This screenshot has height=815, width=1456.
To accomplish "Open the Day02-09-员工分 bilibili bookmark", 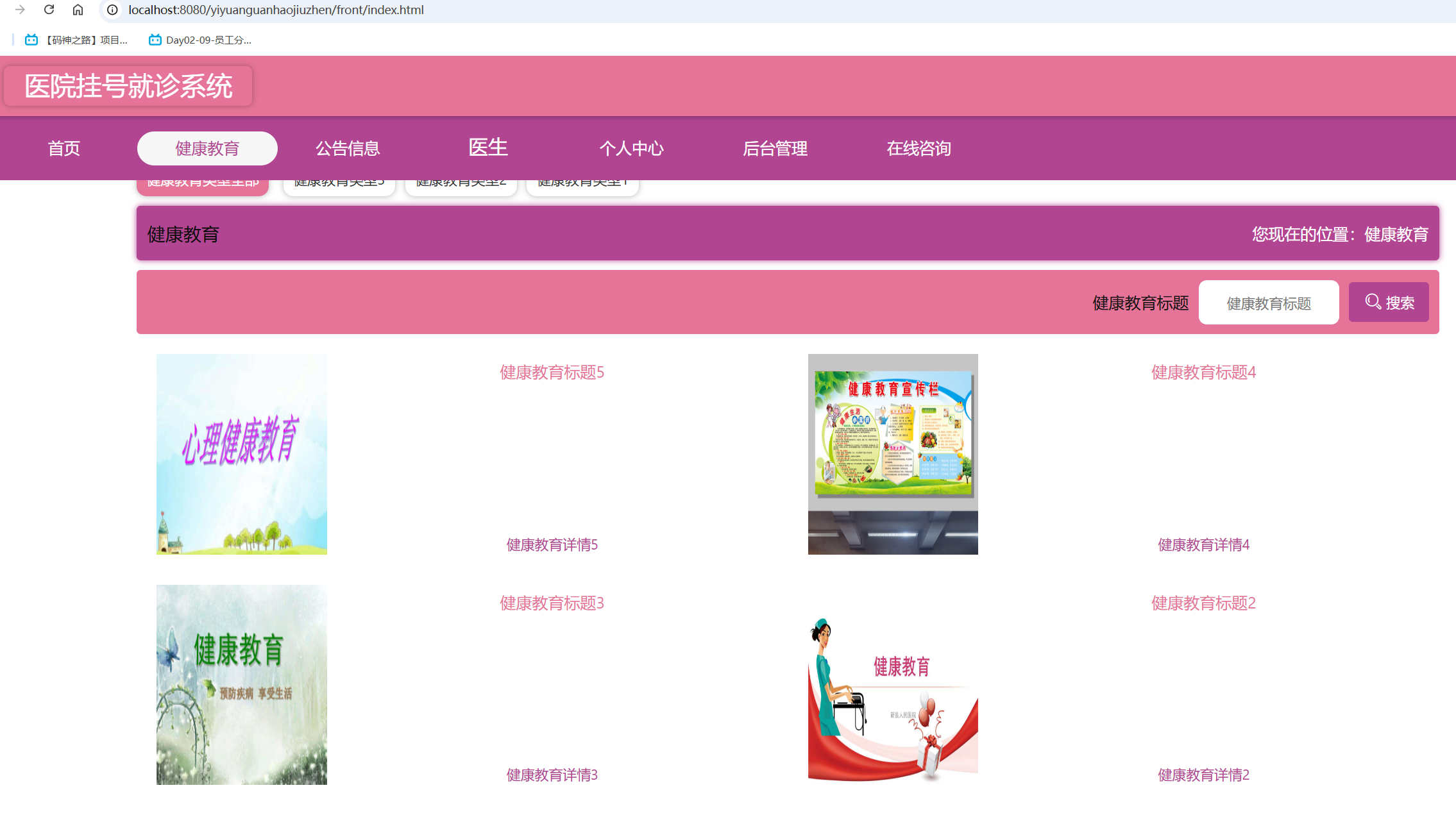I will click(208, 40).
